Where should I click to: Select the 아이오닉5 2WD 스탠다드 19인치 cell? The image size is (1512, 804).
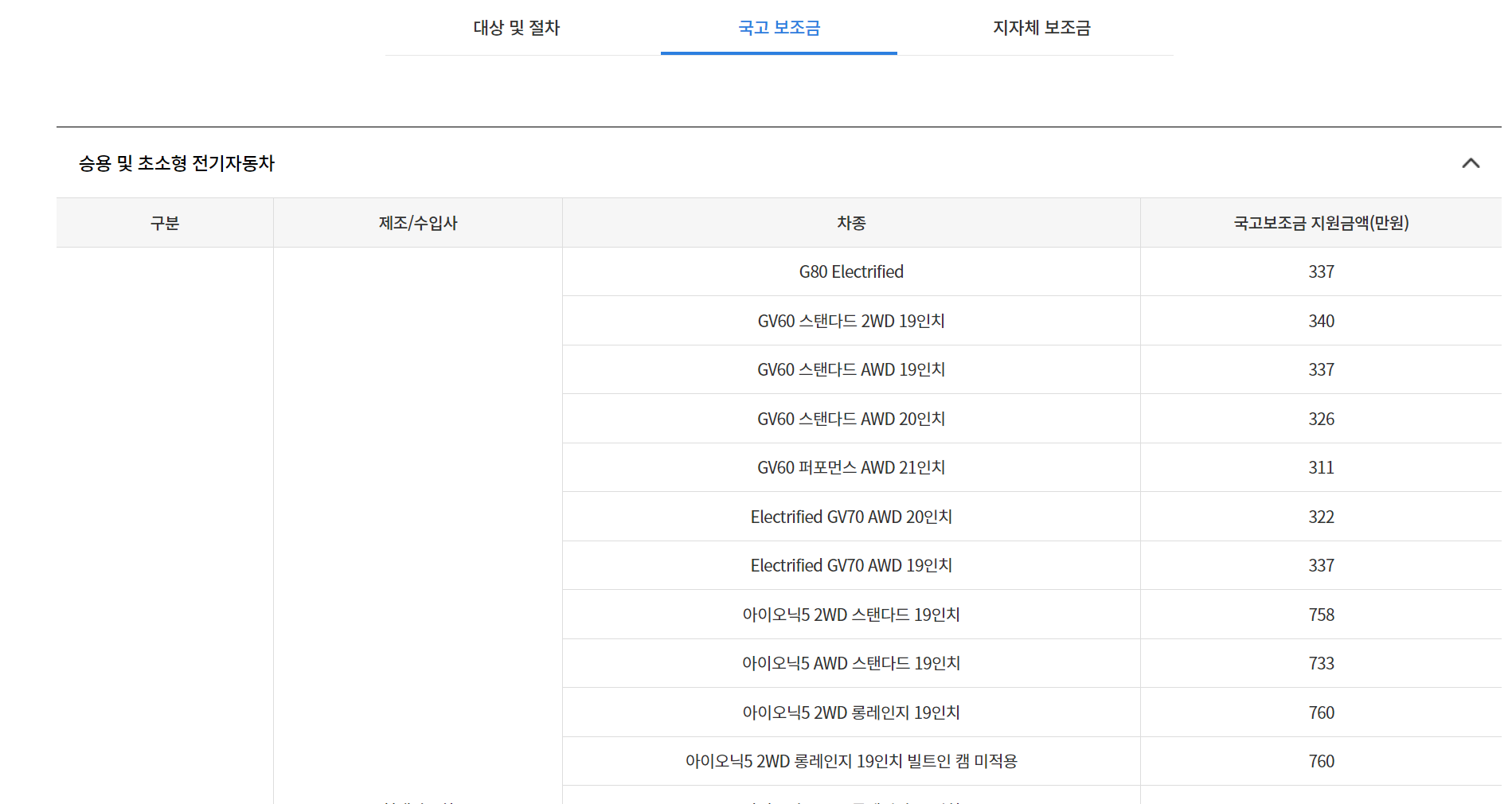tap(851, 615)
